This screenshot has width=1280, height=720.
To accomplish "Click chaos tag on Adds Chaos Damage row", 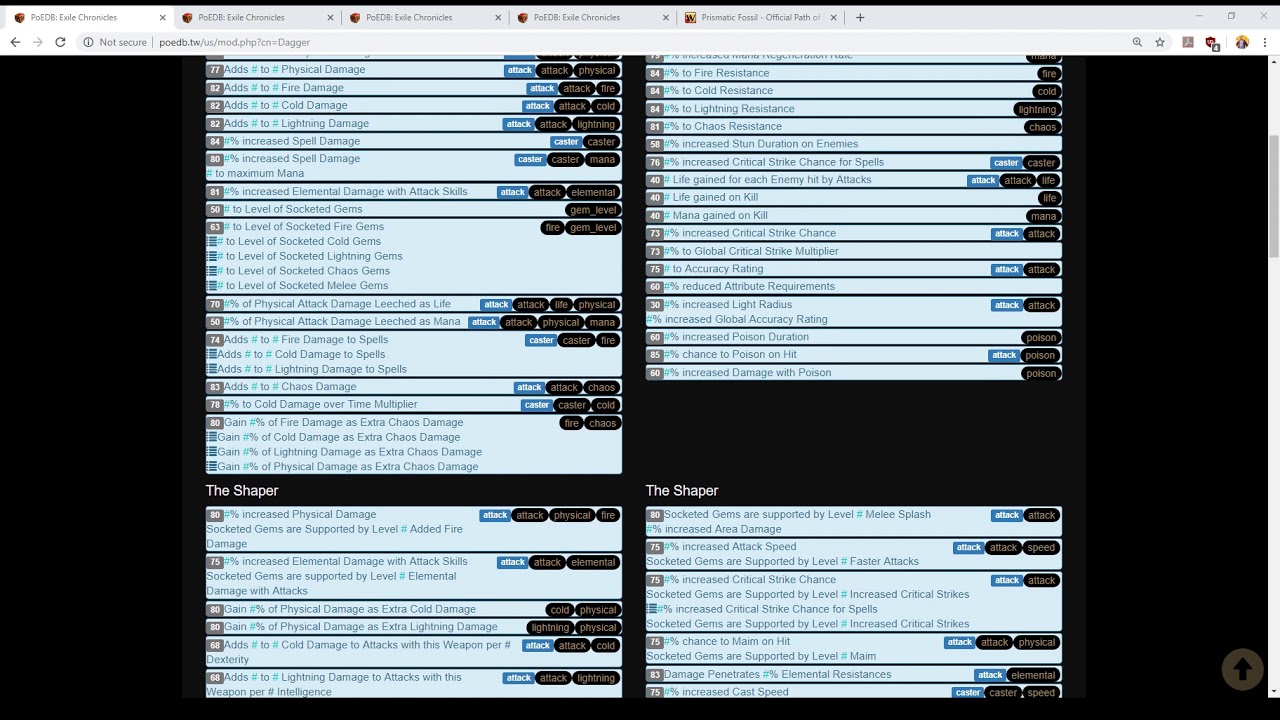I will [601, 387].
